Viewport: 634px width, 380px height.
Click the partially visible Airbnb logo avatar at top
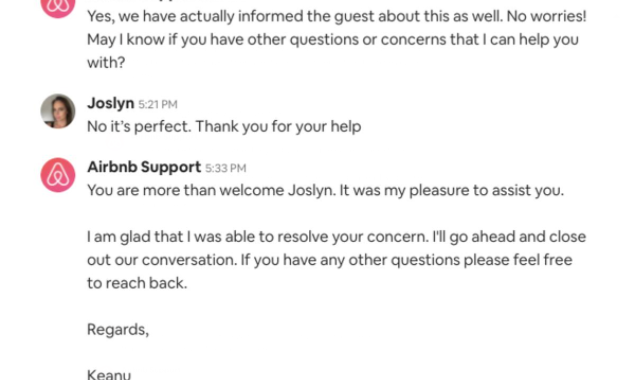[58, 6]
